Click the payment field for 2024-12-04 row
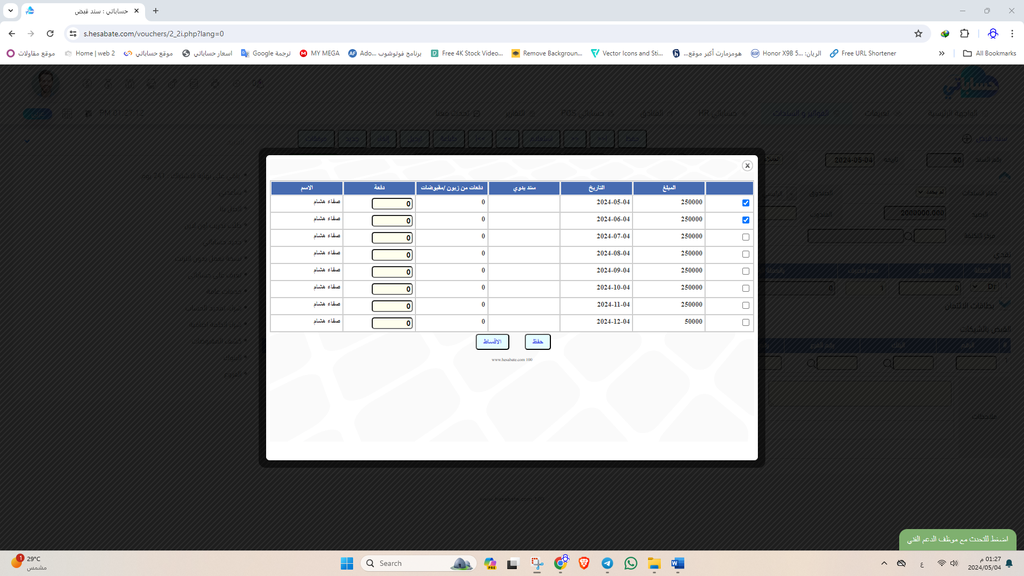 tap(392, 323)
